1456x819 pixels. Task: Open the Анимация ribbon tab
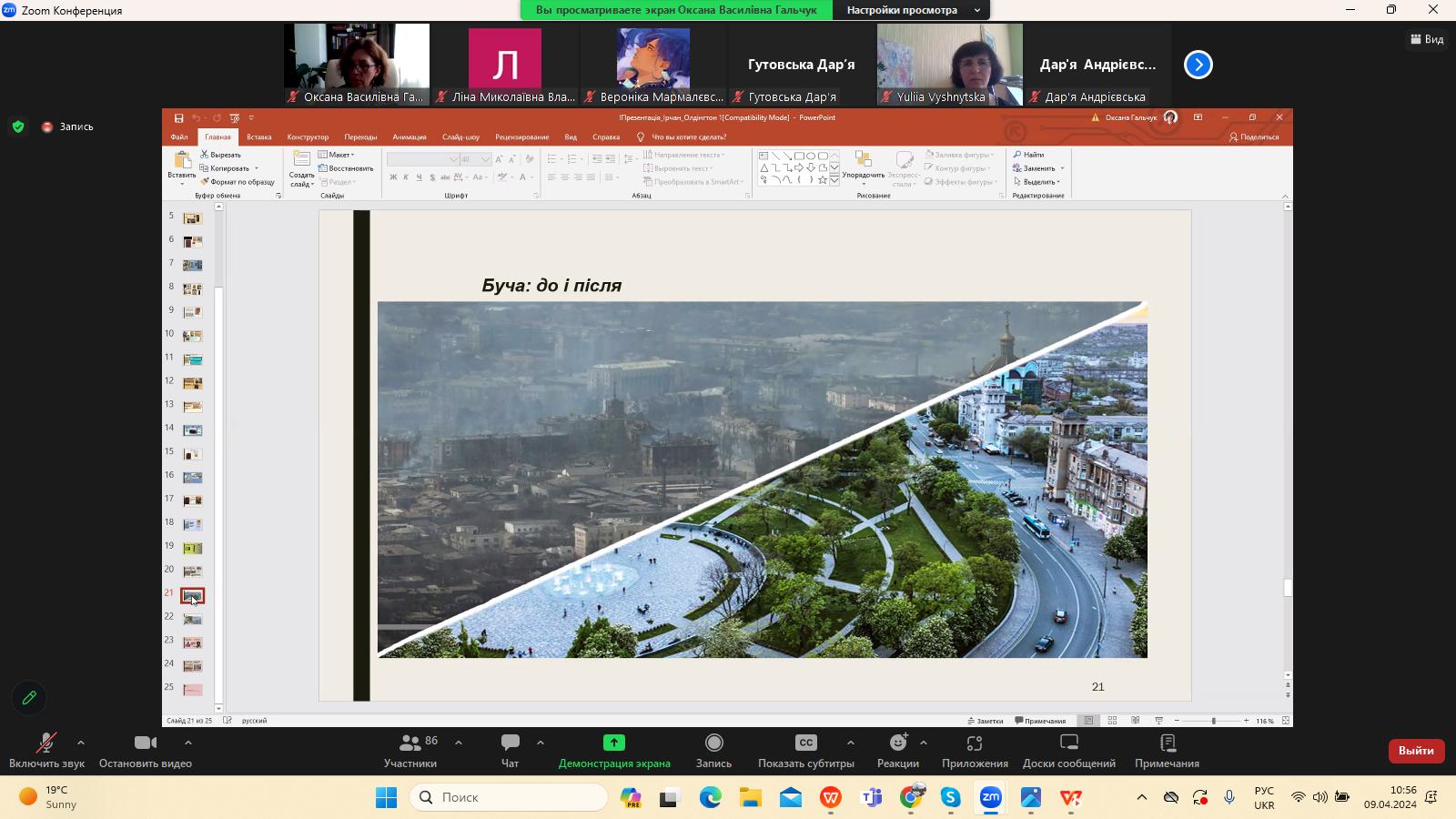point(409,137)
